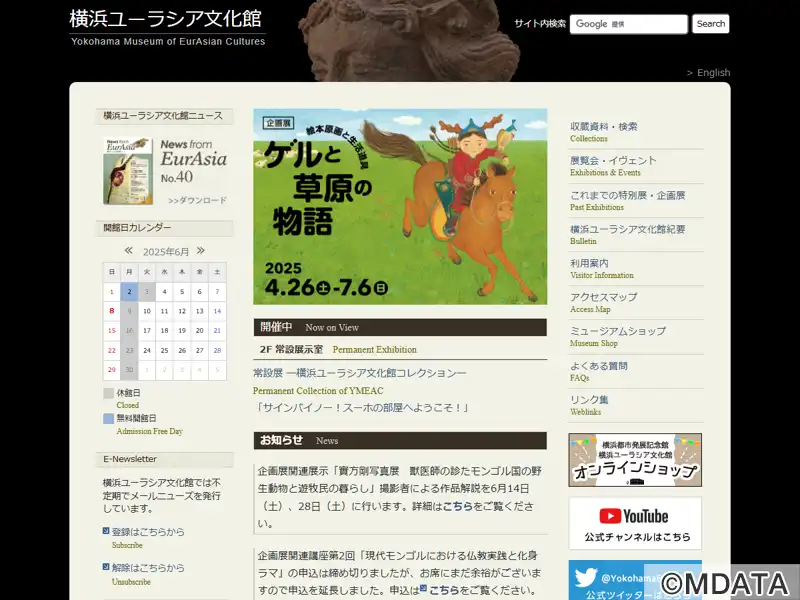Click the gray Closed legend swatch

point(108,393)
